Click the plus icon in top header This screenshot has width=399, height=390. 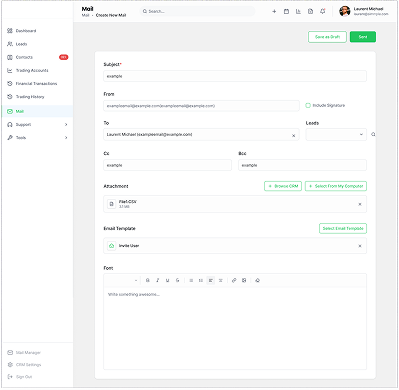274,11
